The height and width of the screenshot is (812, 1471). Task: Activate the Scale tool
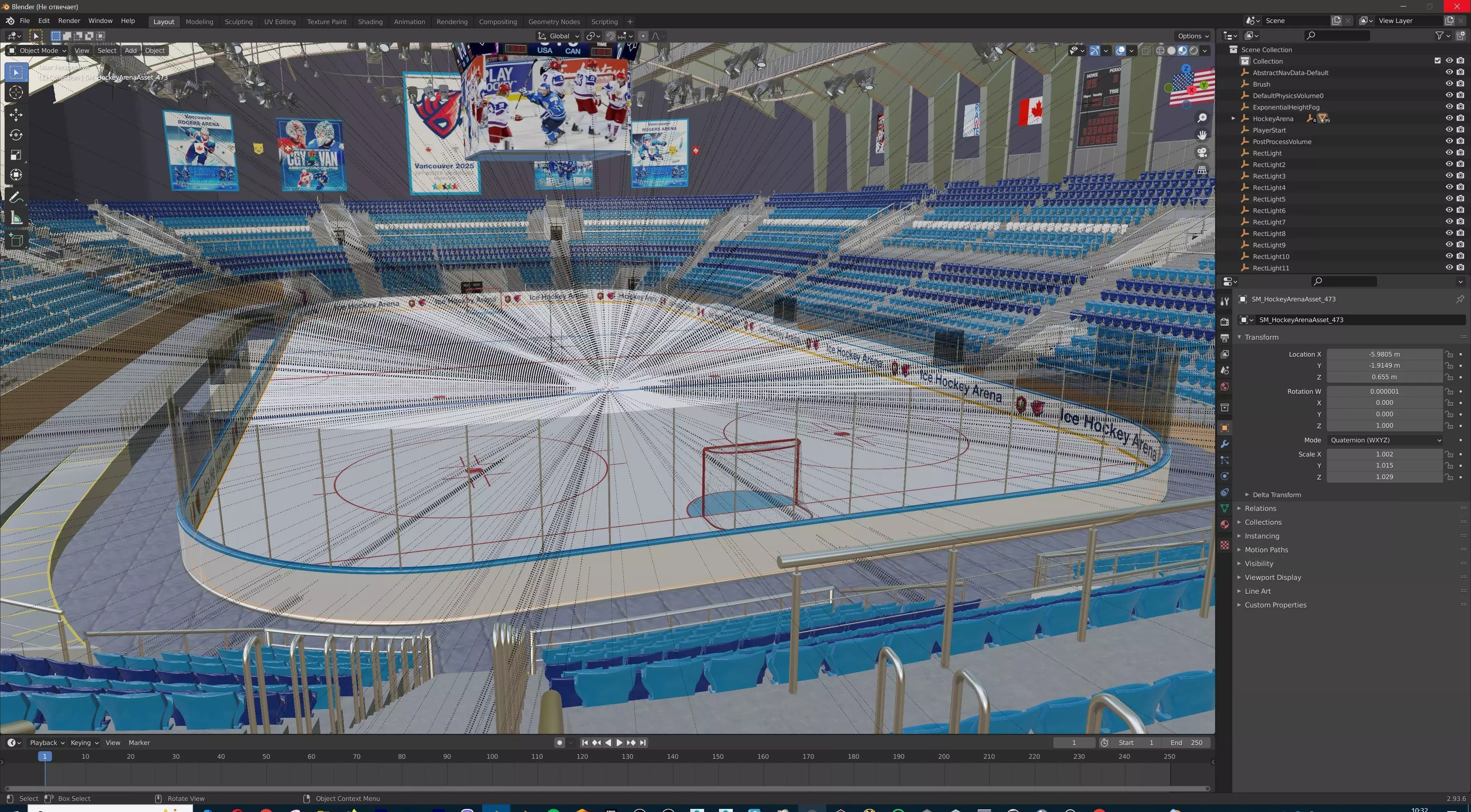click(x=16, y=155)
